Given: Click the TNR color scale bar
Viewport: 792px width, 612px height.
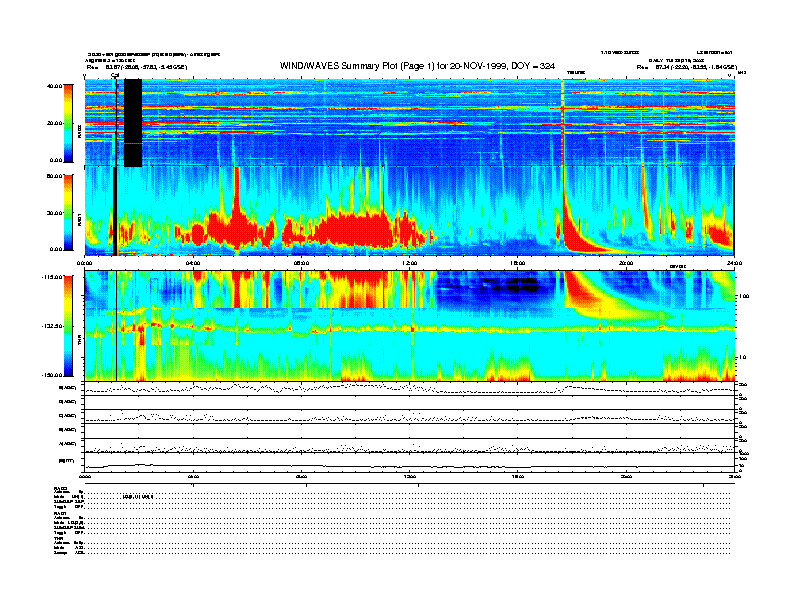Looking at the screenshot, I should tap(69, 326).
